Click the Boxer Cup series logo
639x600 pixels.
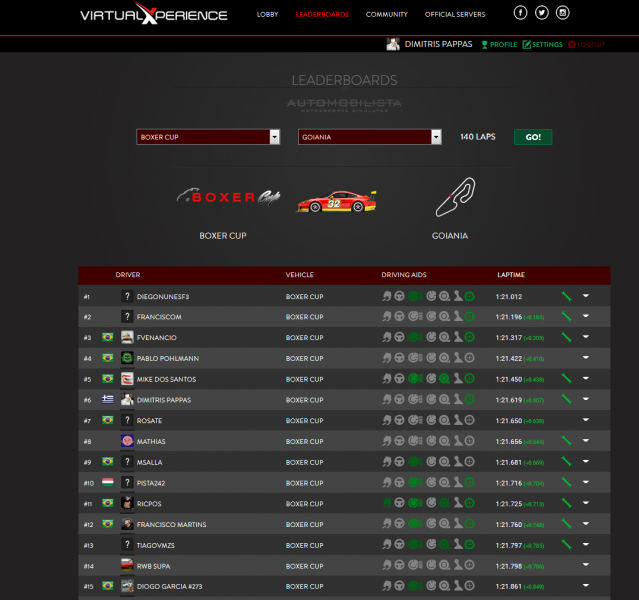(228, 197)
